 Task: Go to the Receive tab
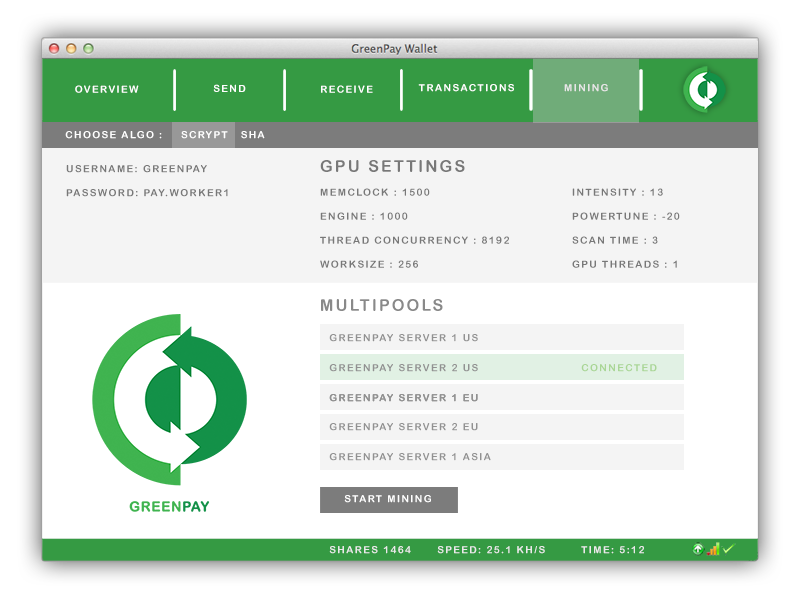click(x=347, y=89)
